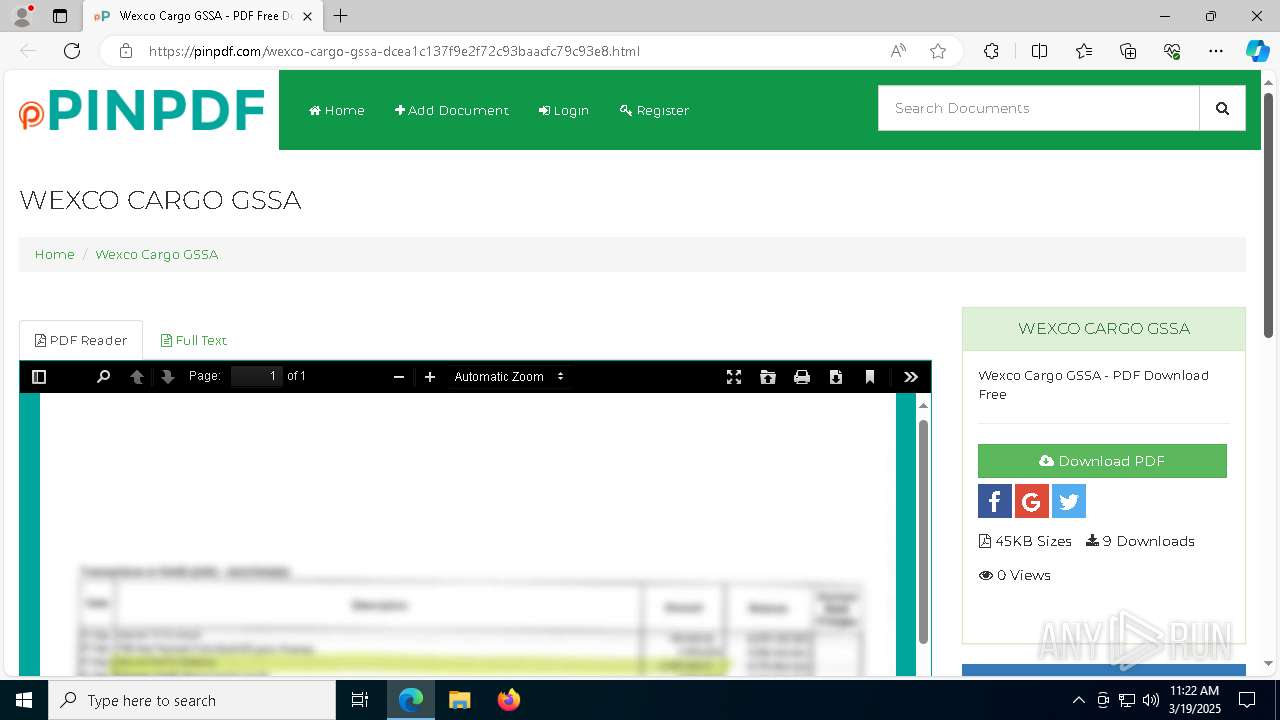This screenshot has width=1280, height=720.
Task: Click the PDF viewer vertical scrollbar
Action: (923, 530)
